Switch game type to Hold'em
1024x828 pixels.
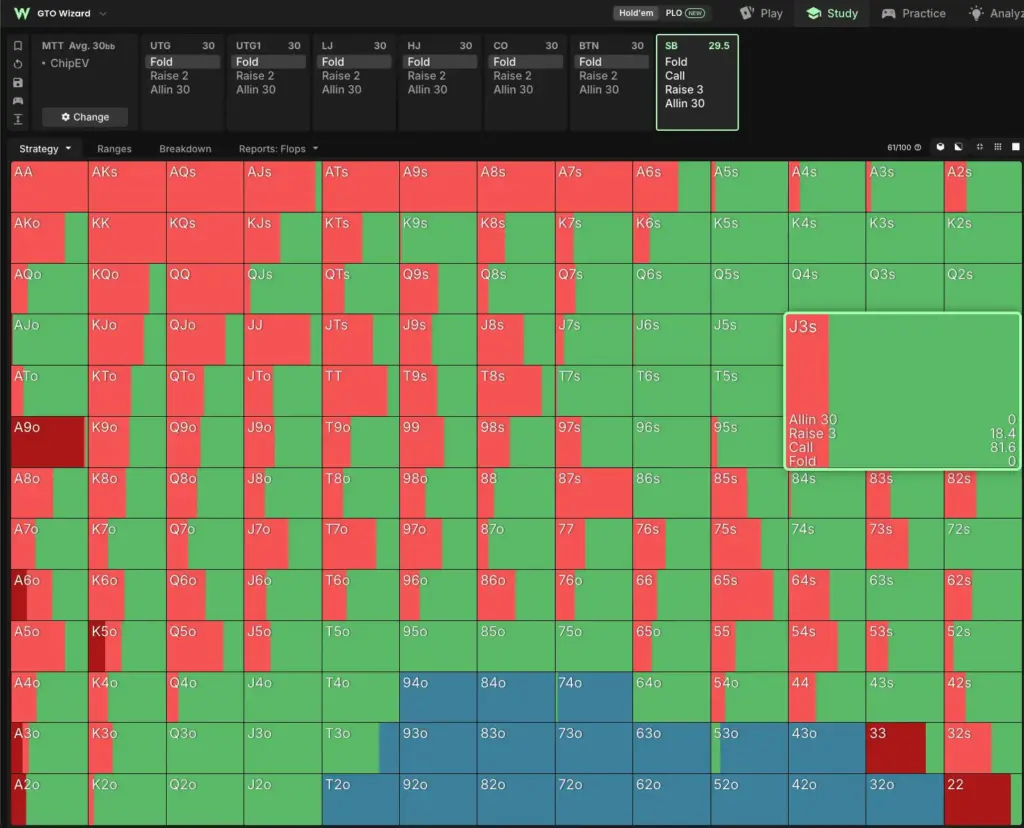click(636, 13)
